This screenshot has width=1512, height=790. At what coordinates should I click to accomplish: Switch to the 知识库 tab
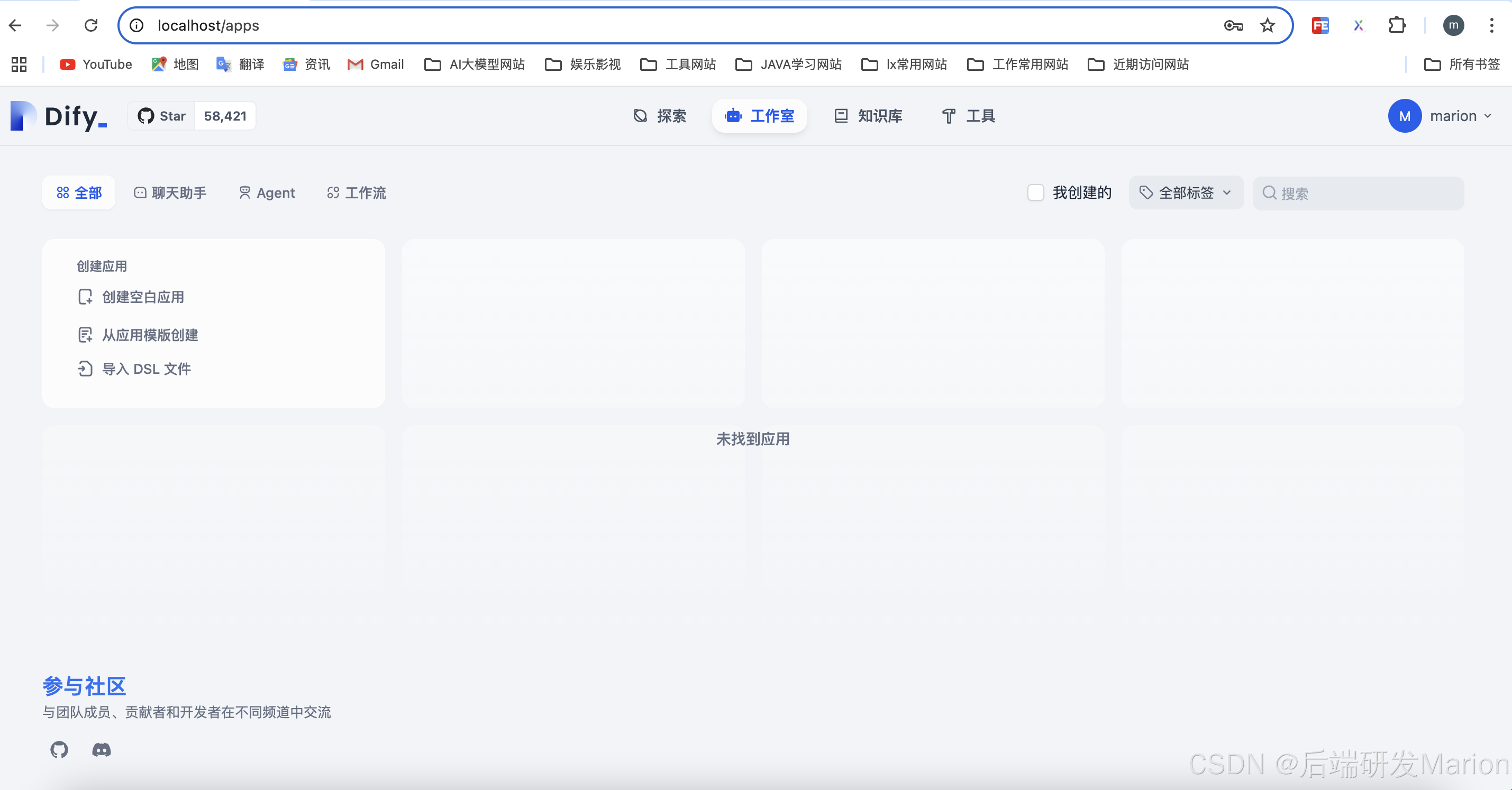point(868,116)
